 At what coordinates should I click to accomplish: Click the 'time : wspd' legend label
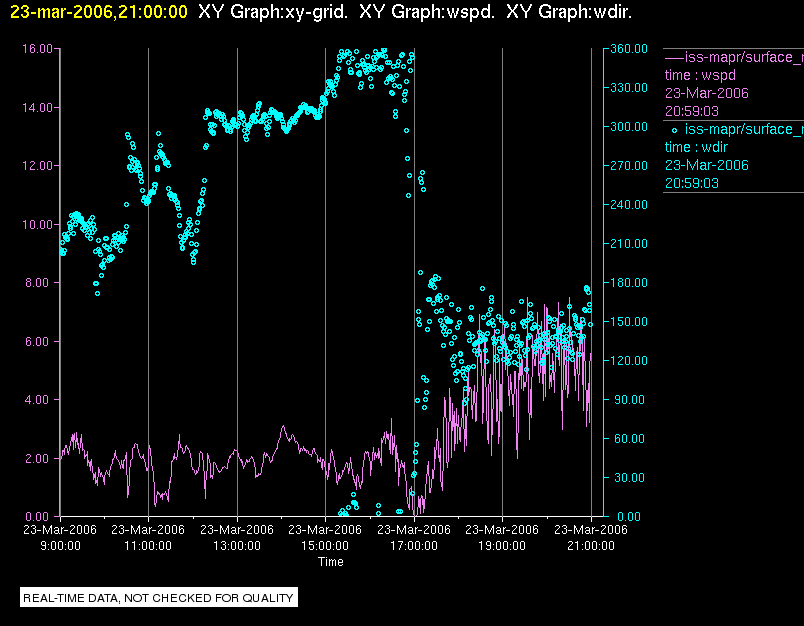pos(700,75)
